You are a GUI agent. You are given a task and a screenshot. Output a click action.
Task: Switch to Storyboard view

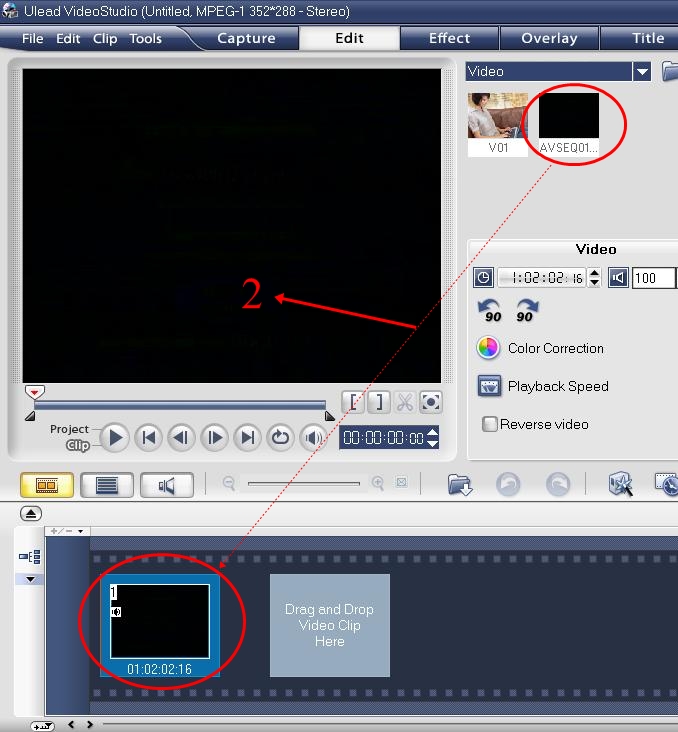(x=47, y=485)
